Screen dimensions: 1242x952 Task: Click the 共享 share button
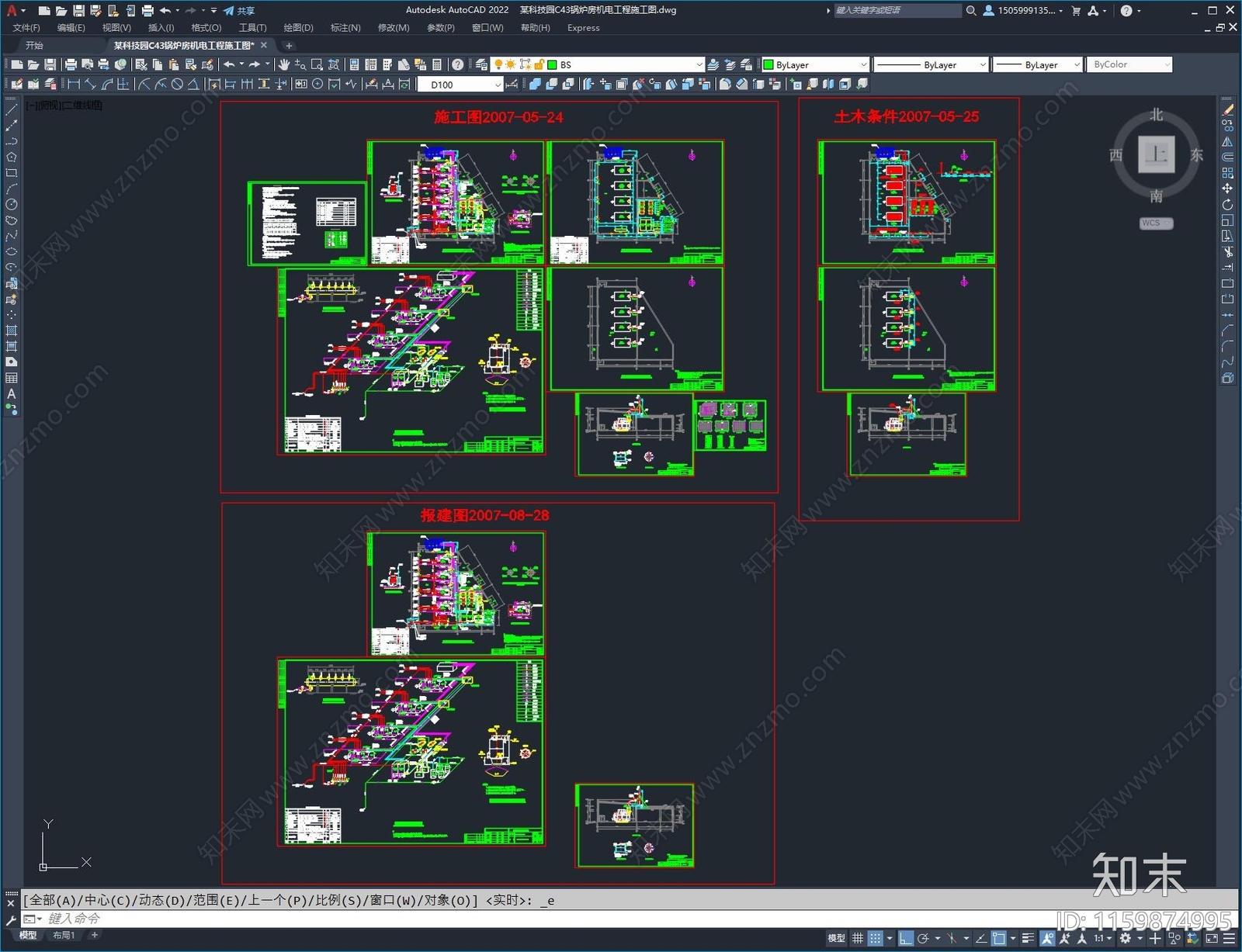(239, 11)
